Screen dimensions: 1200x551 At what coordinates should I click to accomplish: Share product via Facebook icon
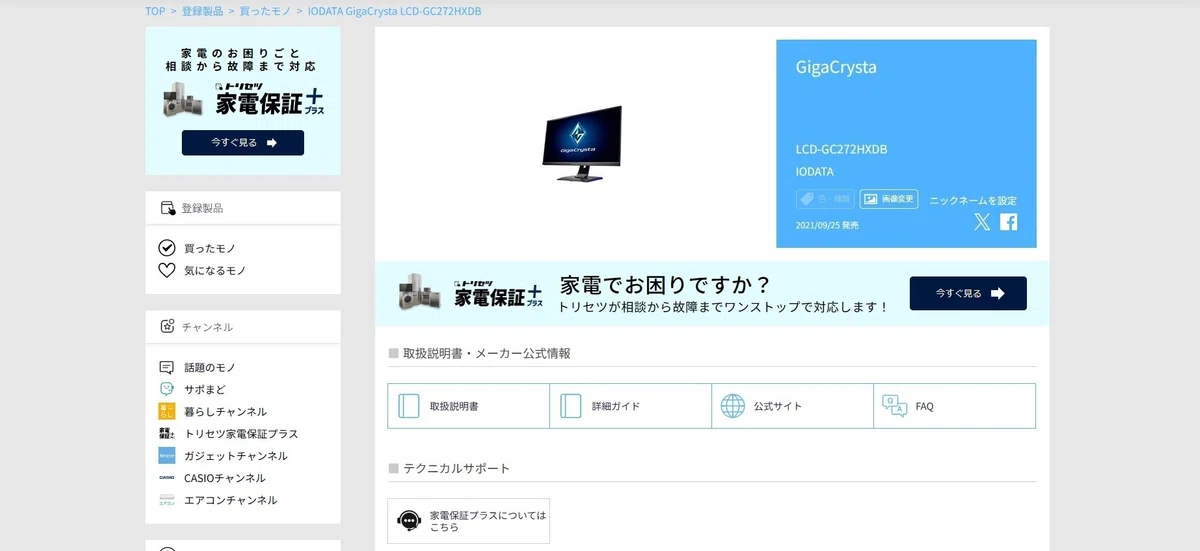(1008, 222)
